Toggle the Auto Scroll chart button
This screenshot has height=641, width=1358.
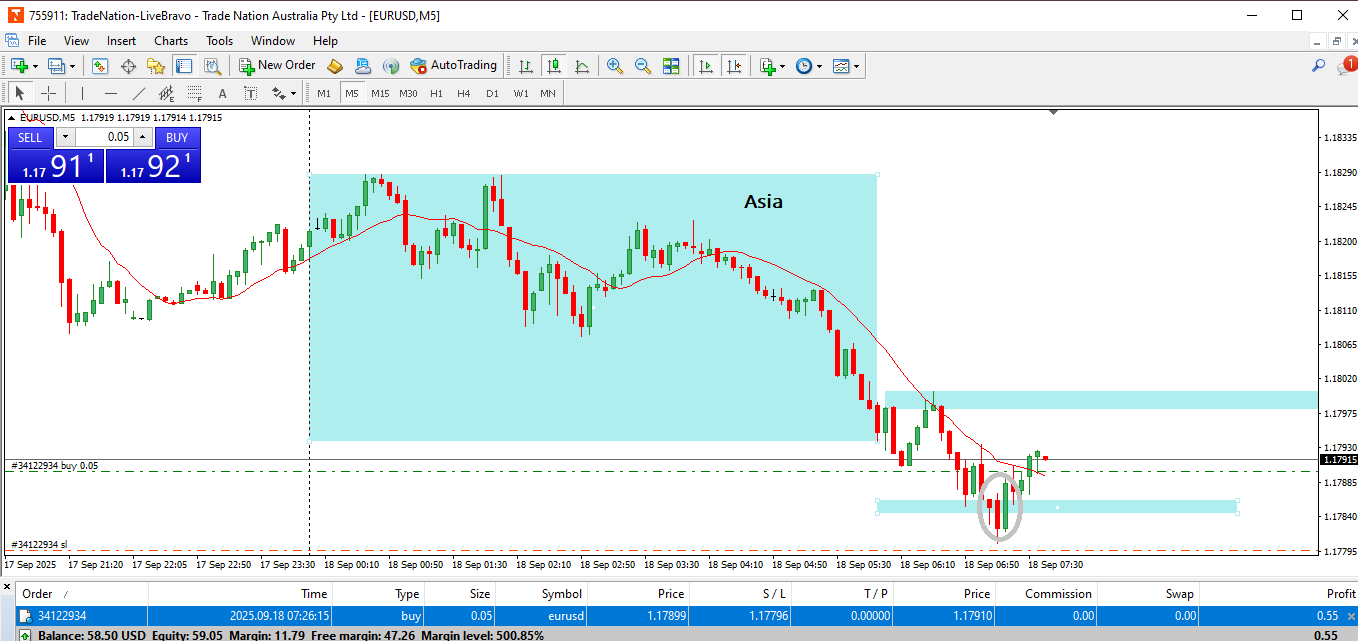(x=706, y=66)
